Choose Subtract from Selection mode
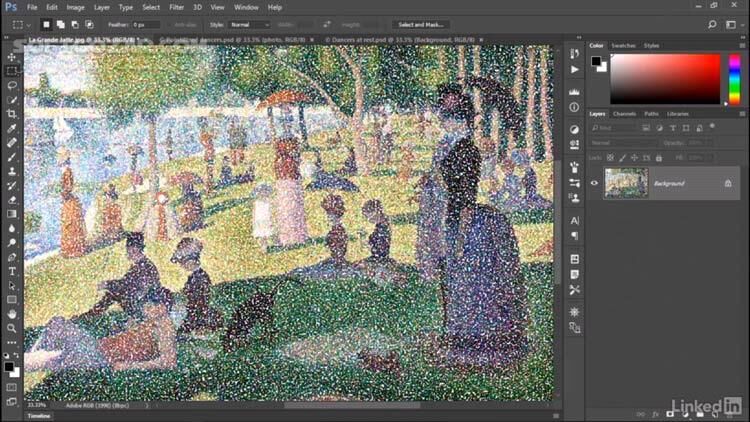Screen dimensions: 750x422 tap(75, 24)
